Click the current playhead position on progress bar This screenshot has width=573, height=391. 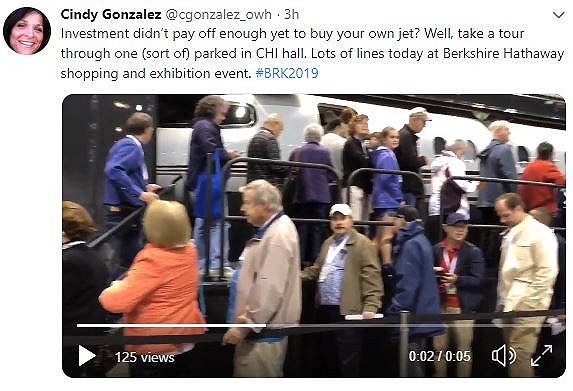[266, 325]
